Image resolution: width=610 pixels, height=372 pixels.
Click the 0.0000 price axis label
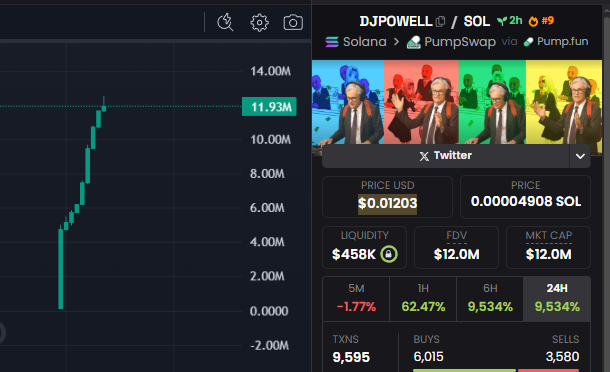pyautogui.click(x=269, y=311)
